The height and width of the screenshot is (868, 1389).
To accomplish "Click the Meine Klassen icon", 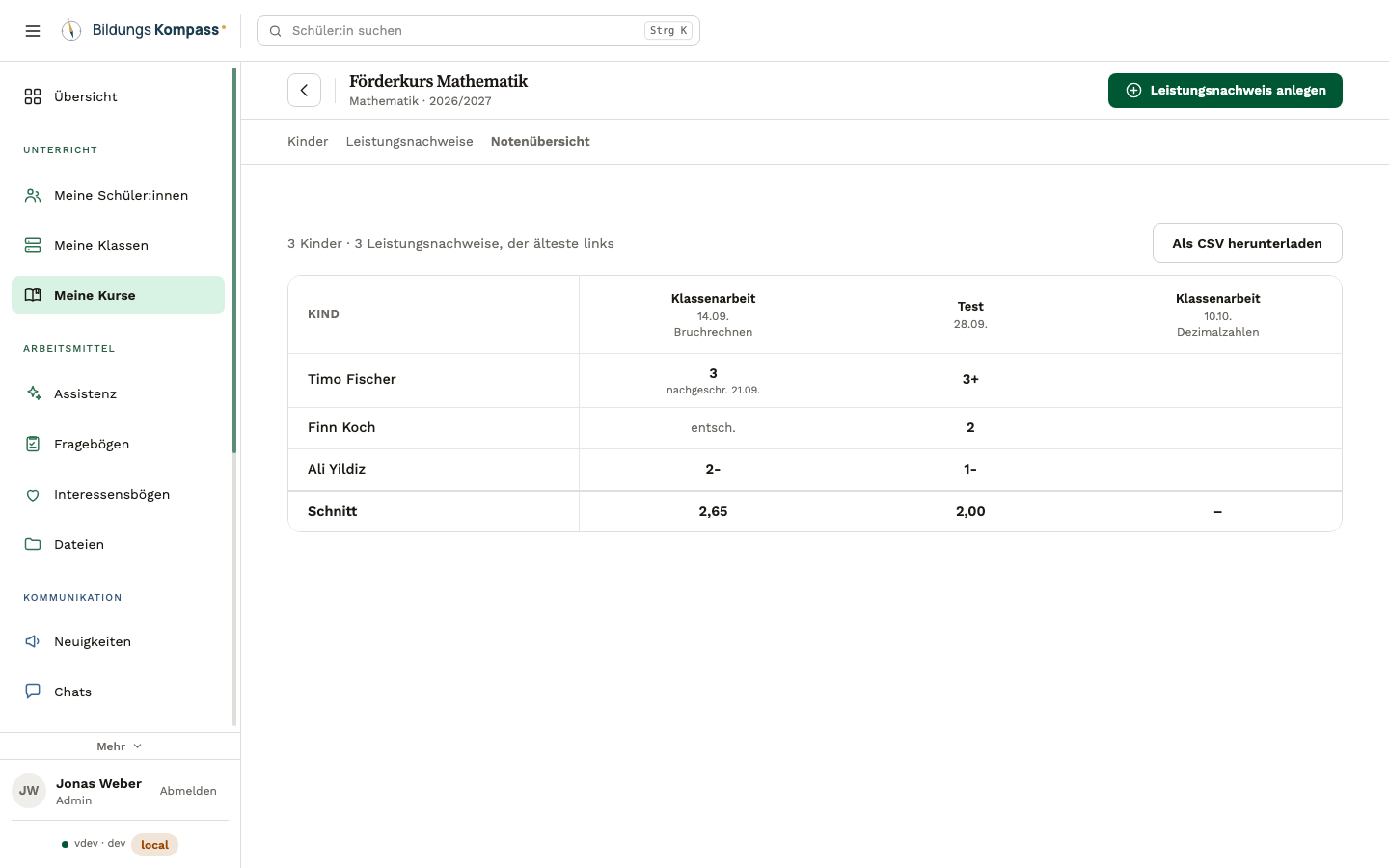I will [x=33, y=245].
